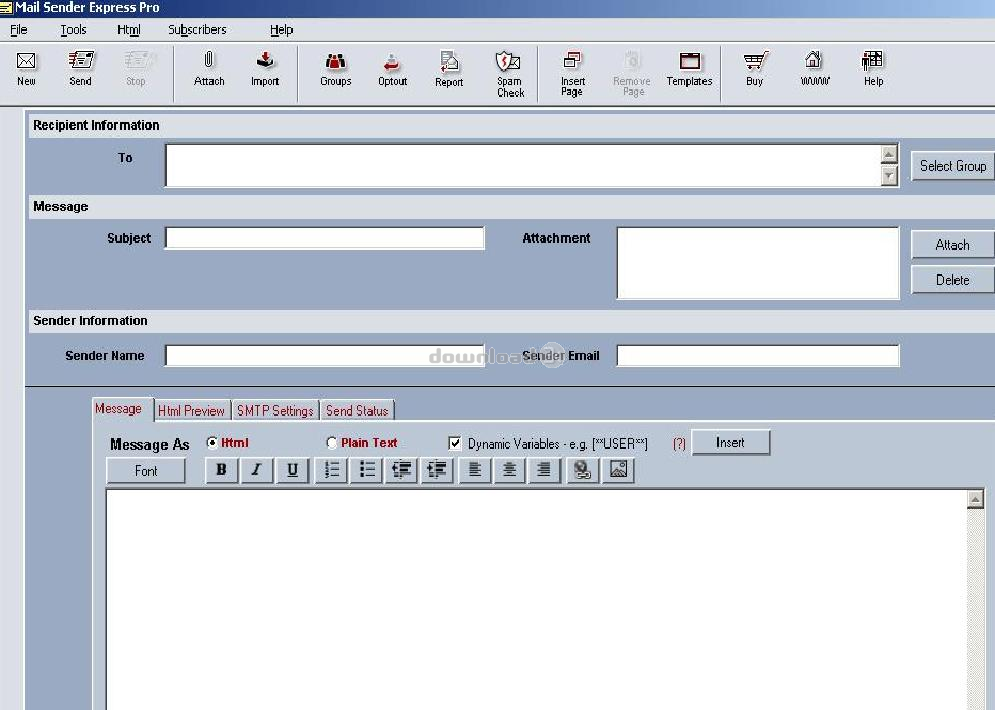Image resolution: width=995 pixels, height=710 pixels.
Task: Toggle bold formatting button
Action: point(221,470)
